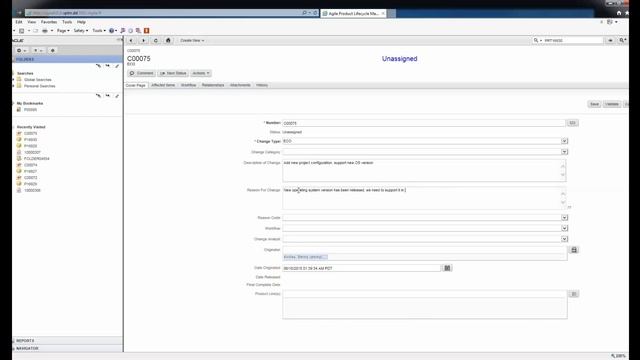The width and height of the screenshot is (640, 360).
Task: Click the orange icon in command bar
Action: [x=147, y=31]
